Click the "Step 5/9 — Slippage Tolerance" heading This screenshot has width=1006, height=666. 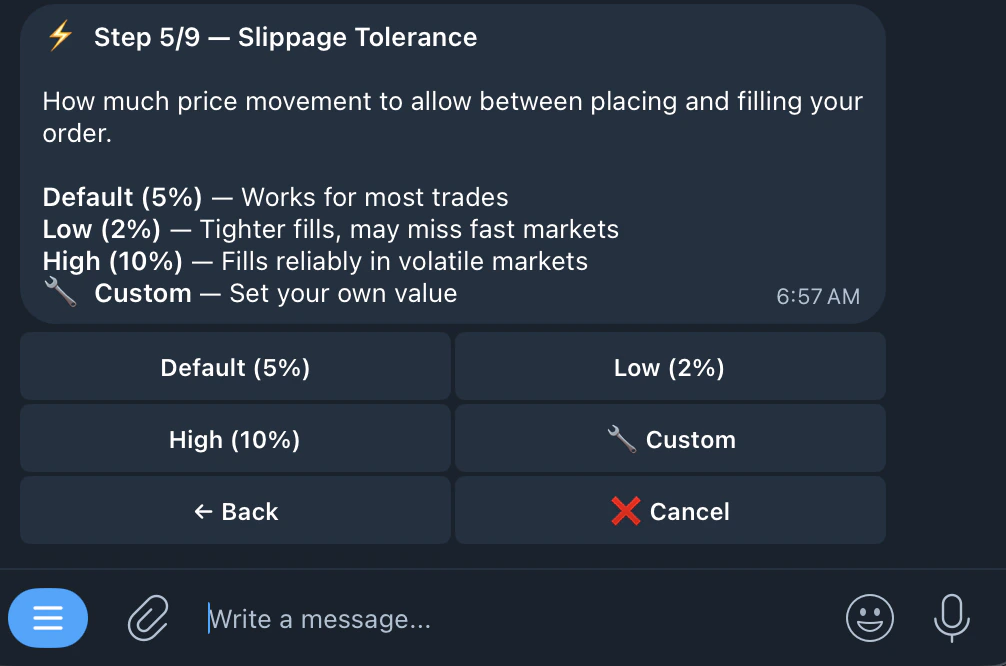click(285, 37)
